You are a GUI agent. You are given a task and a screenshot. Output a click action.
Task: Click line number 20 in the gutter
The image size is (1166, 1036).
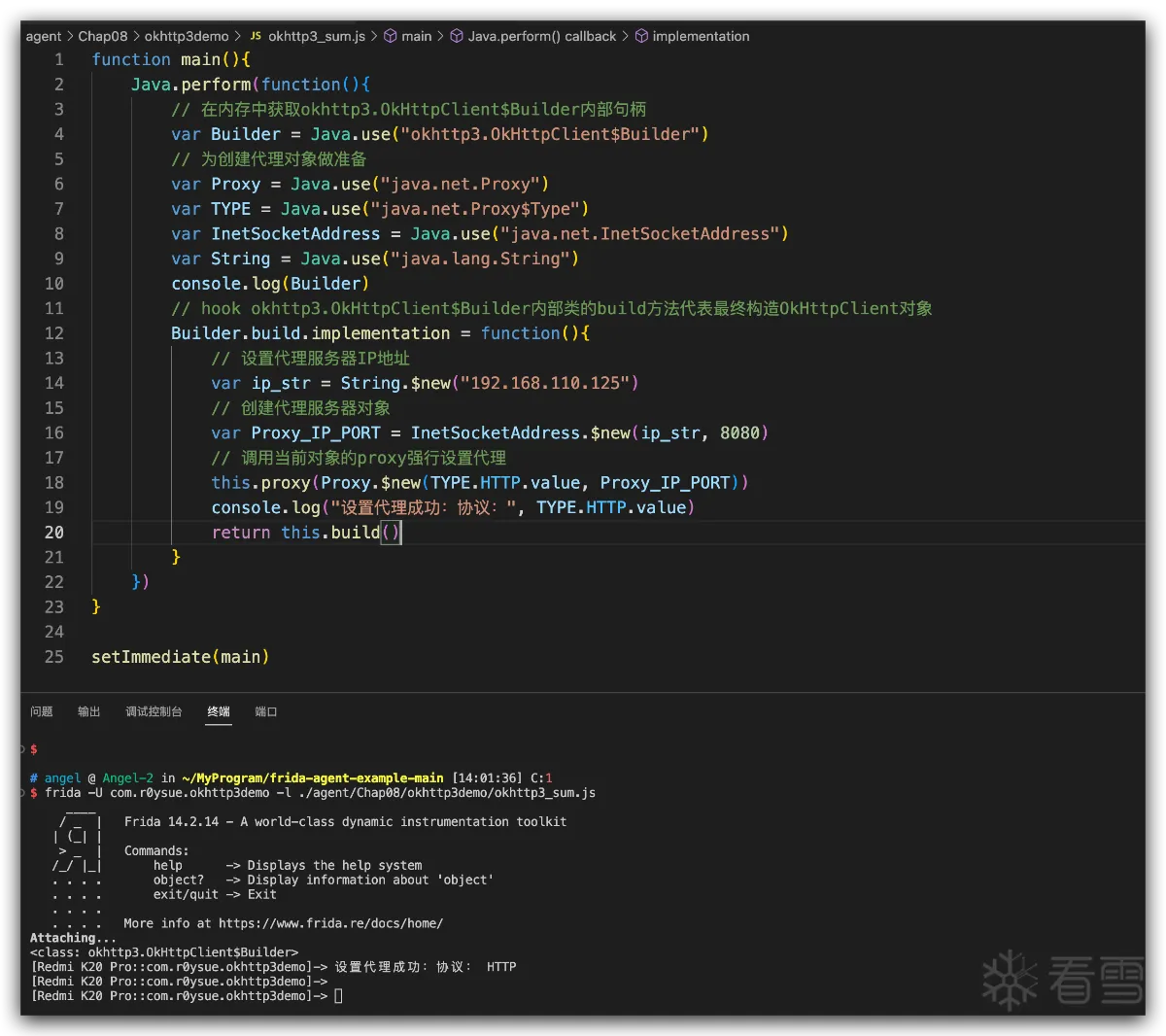tap(54, 533)
